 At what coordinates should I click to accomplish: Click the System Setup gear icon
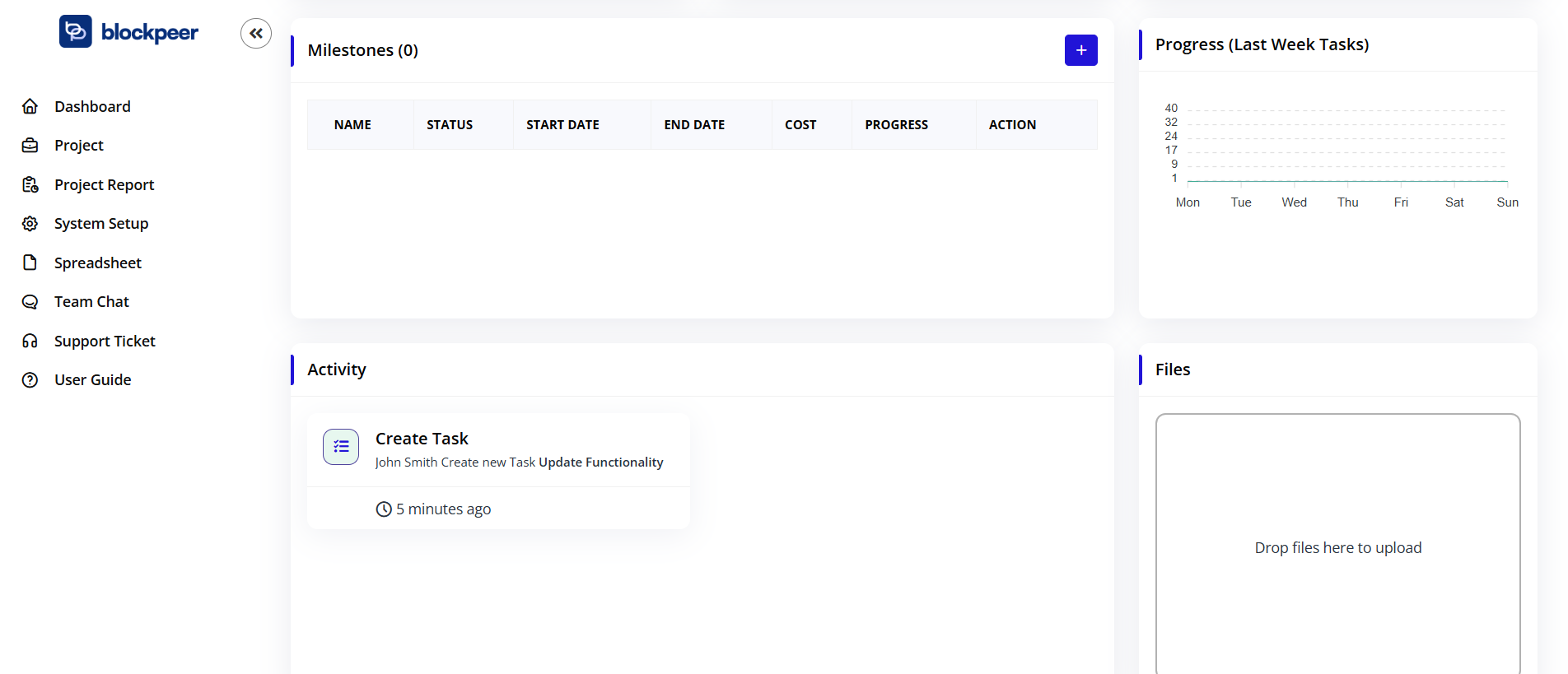[x=30, y=224]
